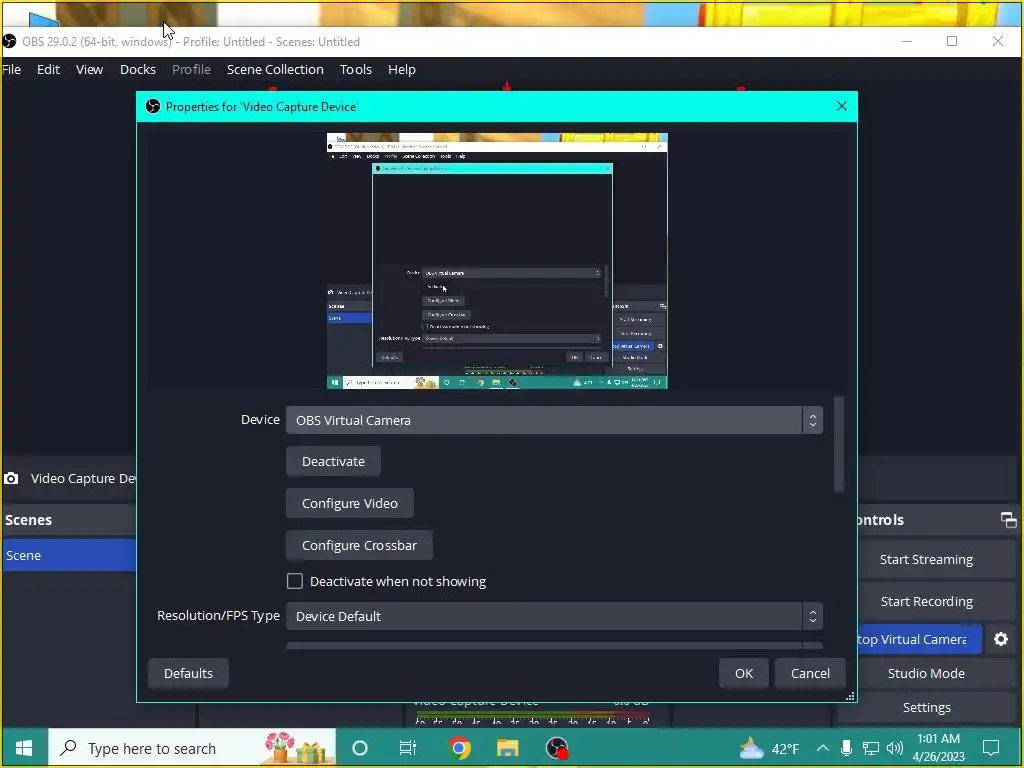Open the Docks menu

pos(138,69)
